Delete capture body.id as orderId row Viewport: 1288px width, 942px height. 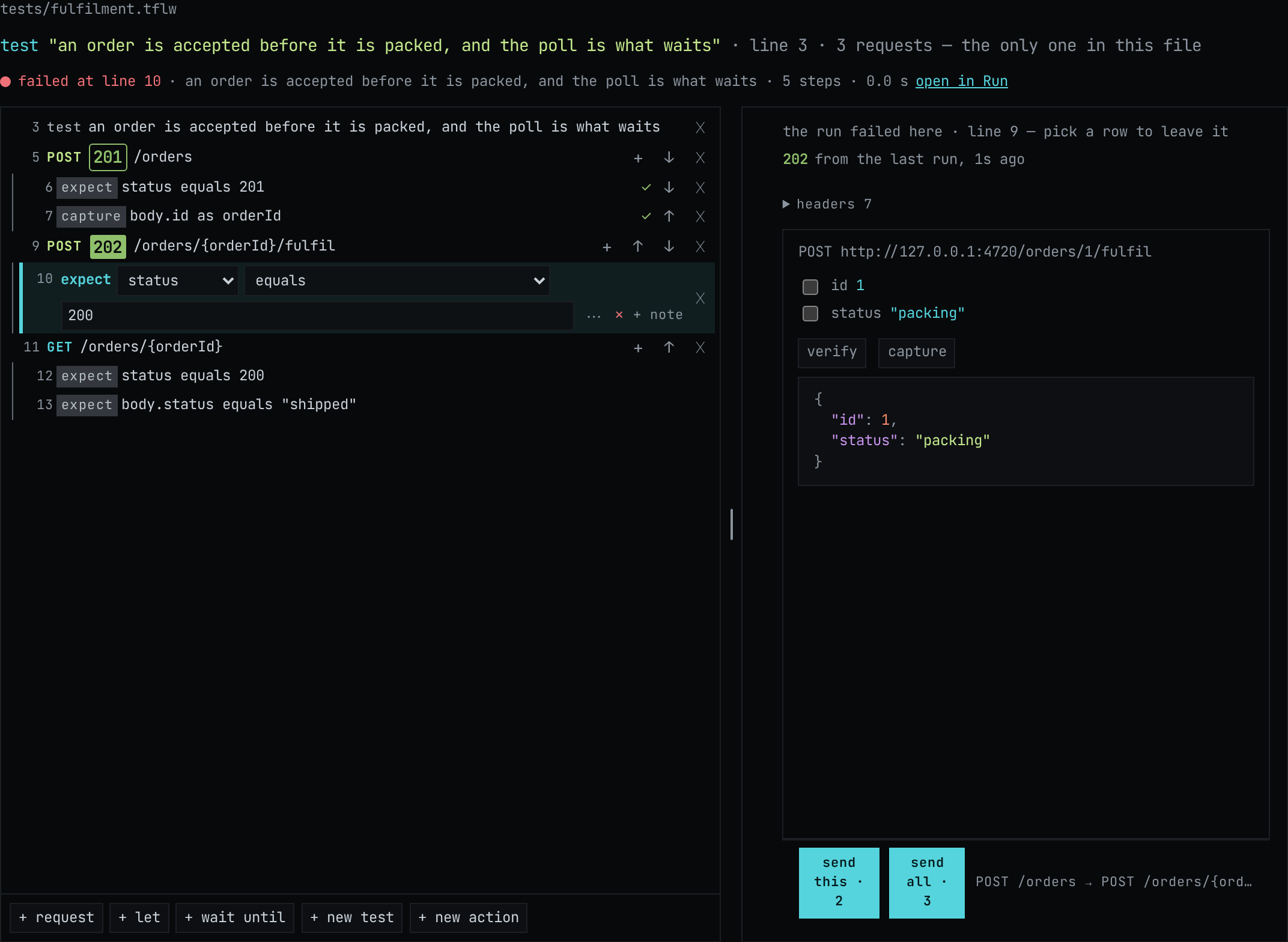click(x=700, y=216)
